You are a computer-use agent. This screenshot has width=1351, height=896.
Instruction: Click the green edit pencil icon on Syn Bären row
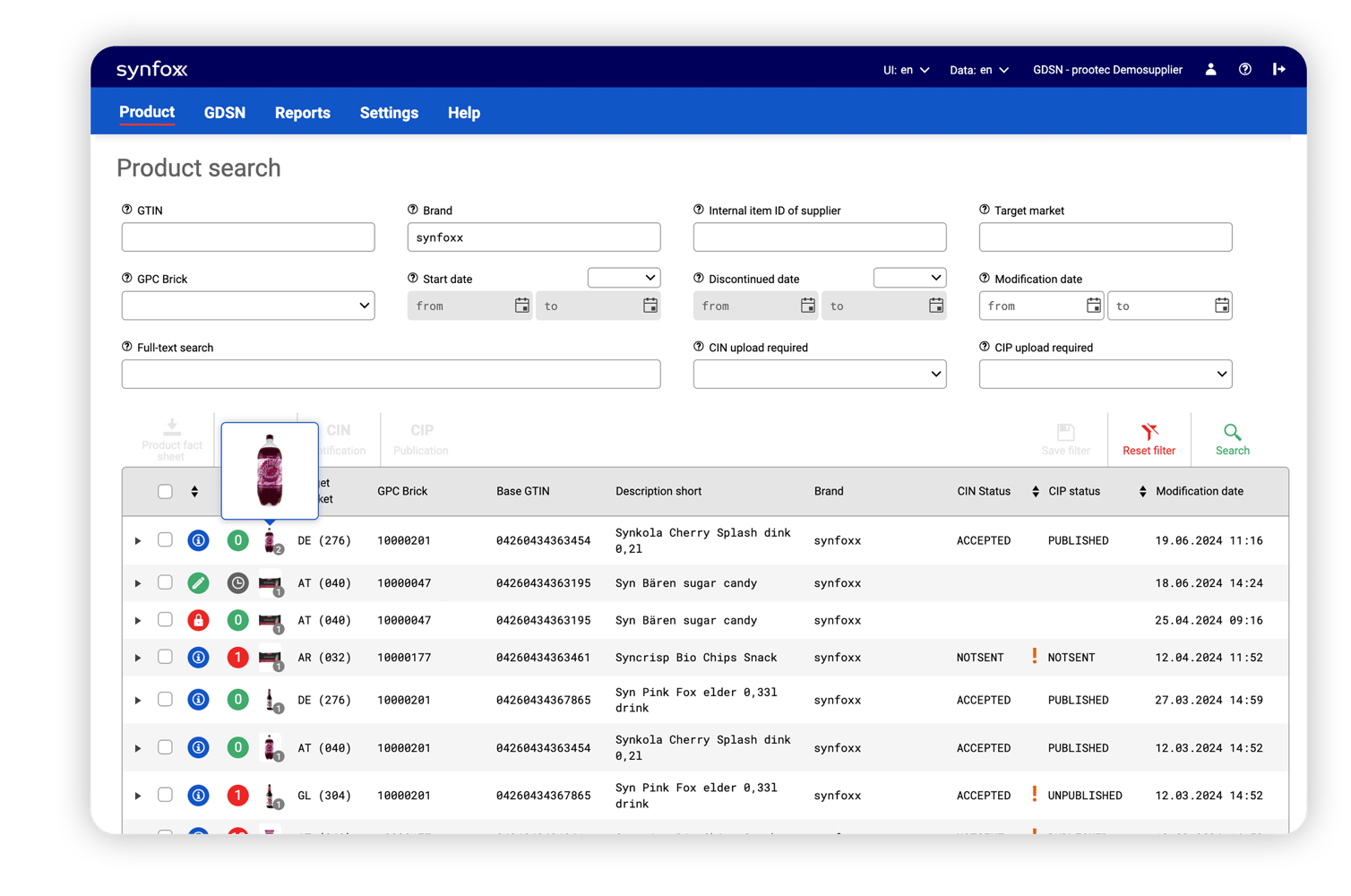(x=198, y=583)
